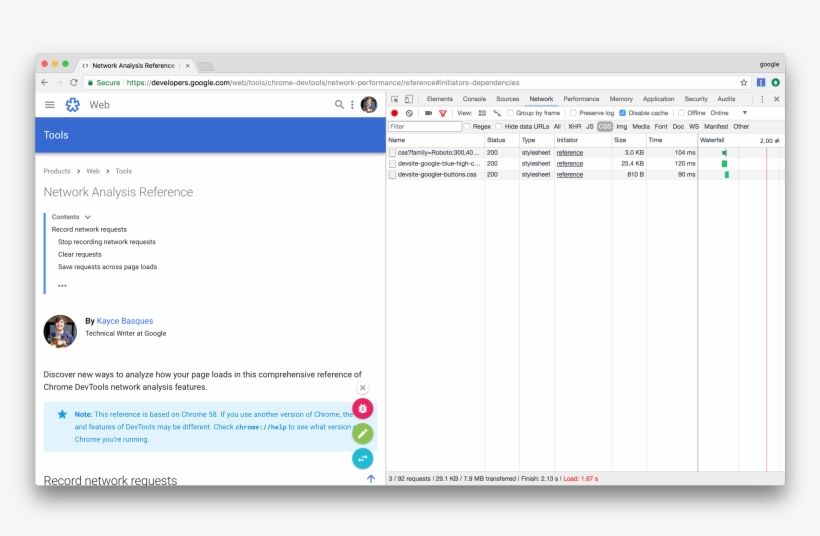Open the hamburger menu on the page
Screen dimensions: 820x536
click(x=50, y=104)
